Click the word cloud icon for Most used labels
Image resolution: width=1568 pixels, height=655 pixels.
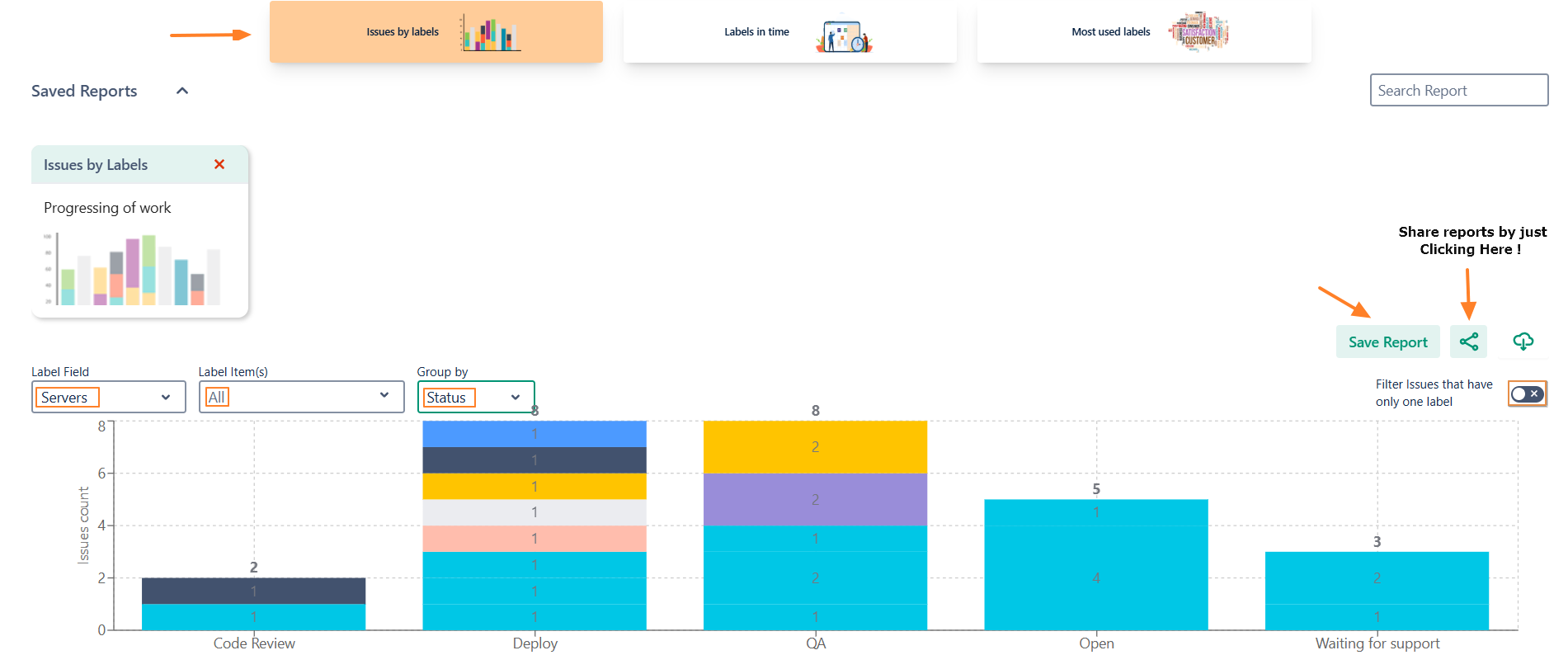1198,32
